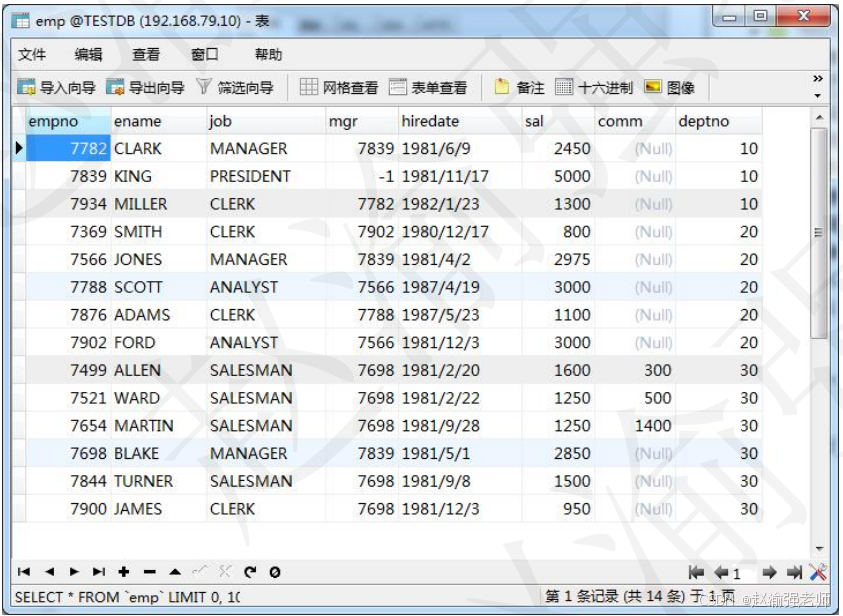This screenshot has width=843, height=616.
Task: Click the grayed apply changes checkmark icon
Action: [x=200, y=571]
